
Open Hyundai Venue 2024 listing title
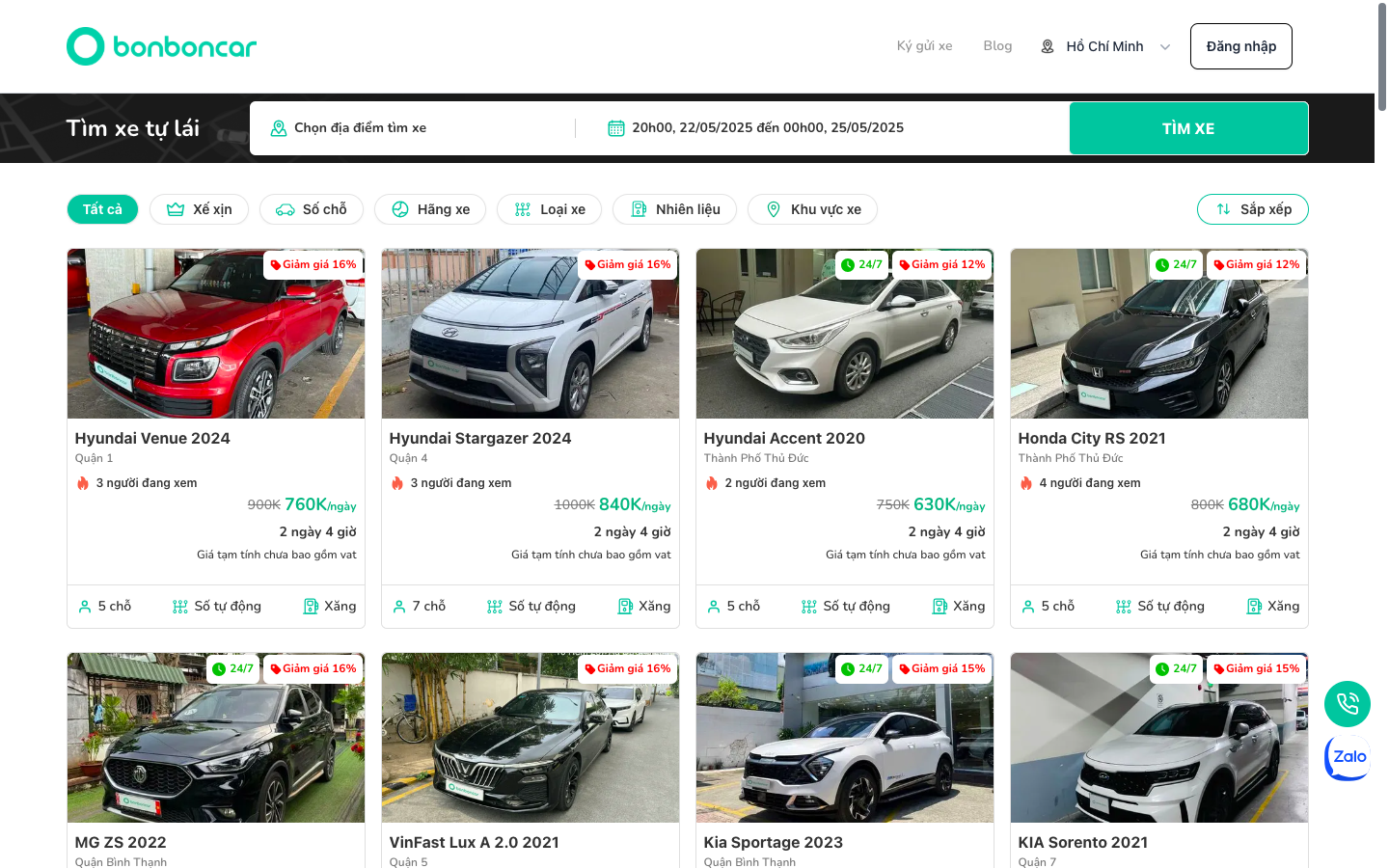152,438
